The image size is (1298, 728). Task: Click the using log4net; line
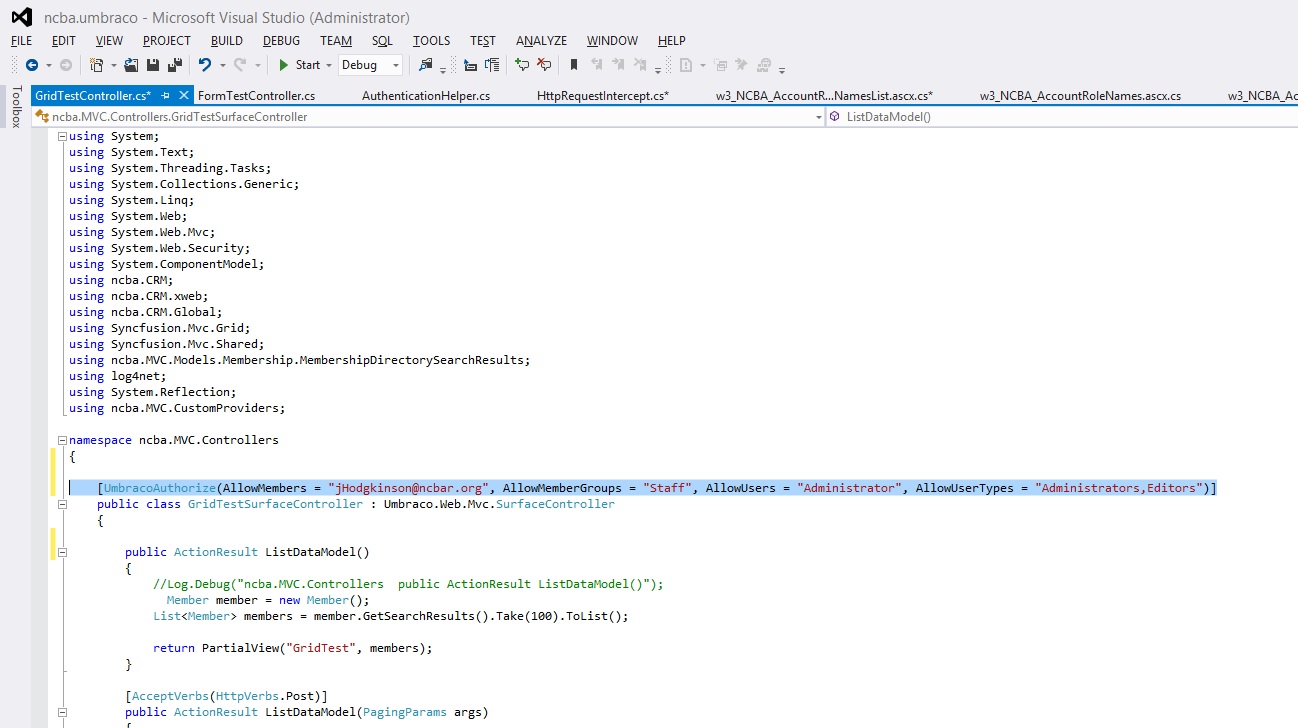click(118, 376)
